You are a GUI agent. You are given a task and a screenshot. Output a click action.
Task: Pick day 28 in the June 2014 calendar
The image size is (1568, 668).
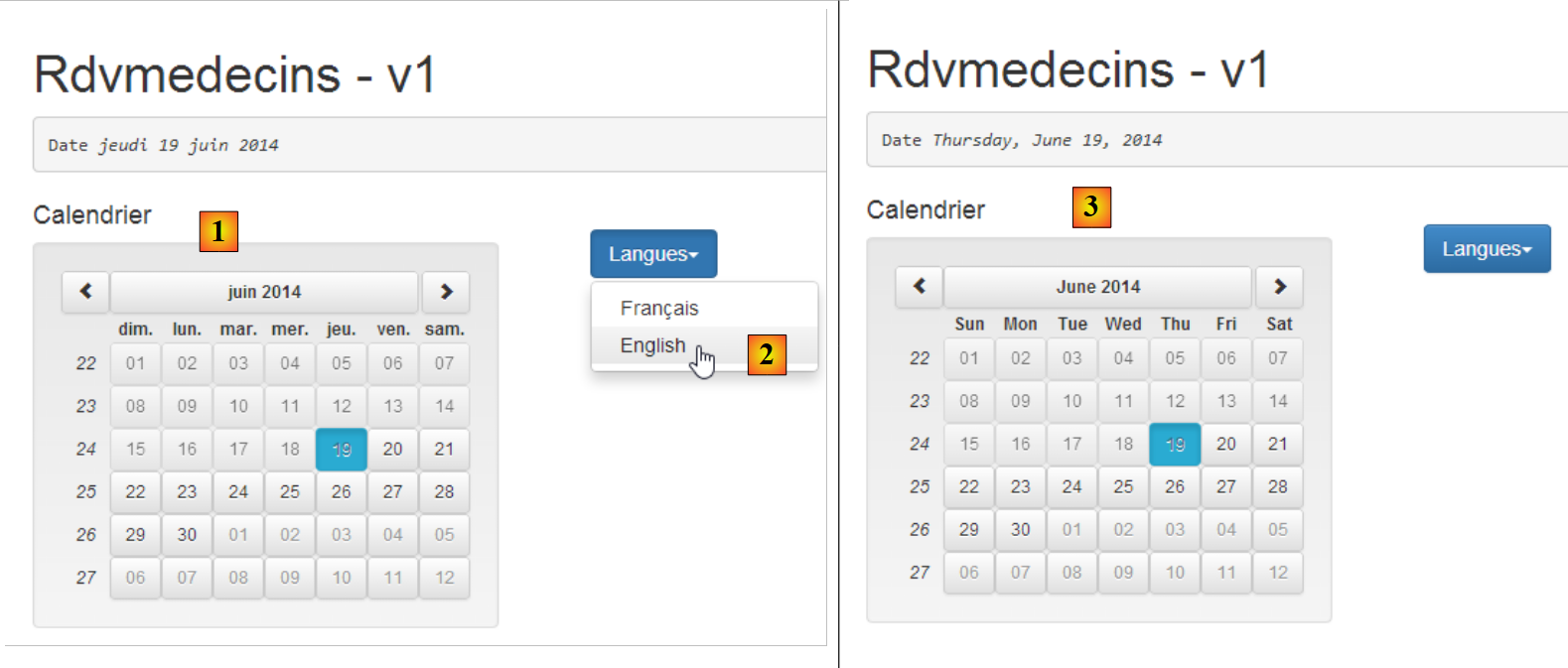tap(1278, 487)
